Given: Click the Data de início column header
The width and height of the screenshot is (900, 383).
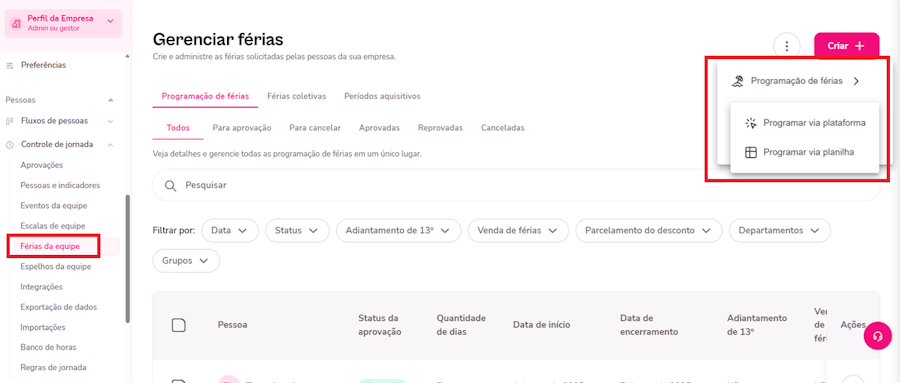Looking at the screenshot, I should point(542,325).
